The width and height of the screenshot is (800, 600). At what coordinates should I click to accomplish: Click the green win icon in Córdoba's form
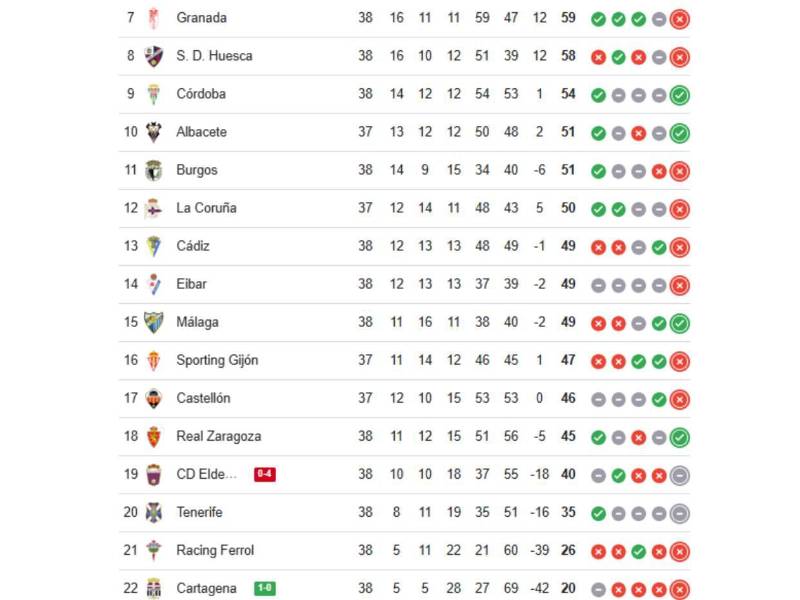tap(598, 94)
